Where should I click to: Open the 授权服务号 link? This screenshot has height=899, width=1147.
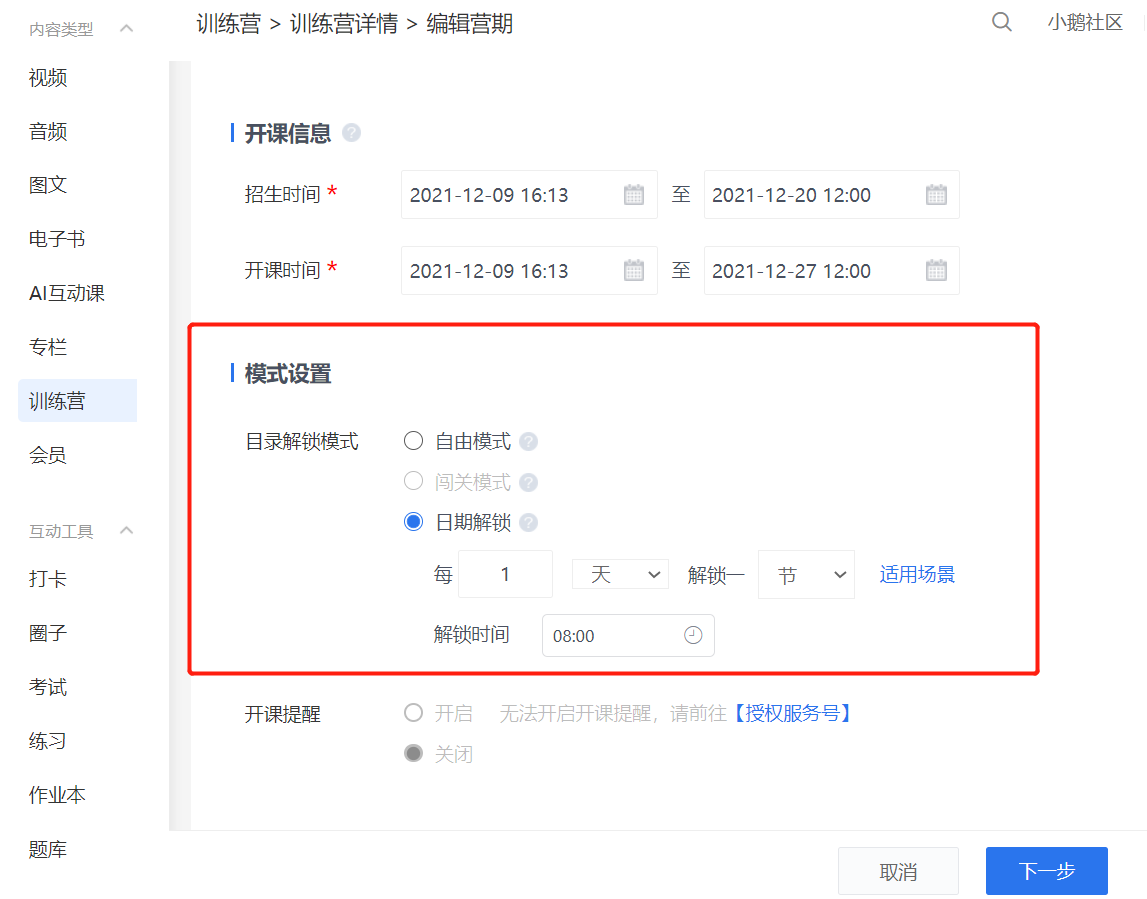pos(793,713)
